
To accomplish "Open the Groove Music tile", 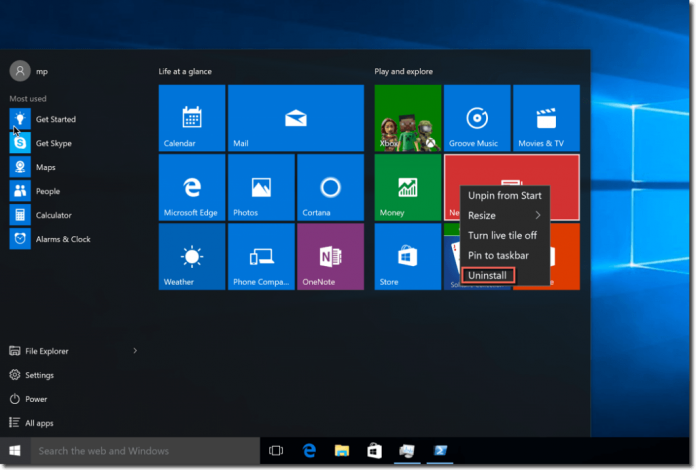I will click(x=477, y=118).
